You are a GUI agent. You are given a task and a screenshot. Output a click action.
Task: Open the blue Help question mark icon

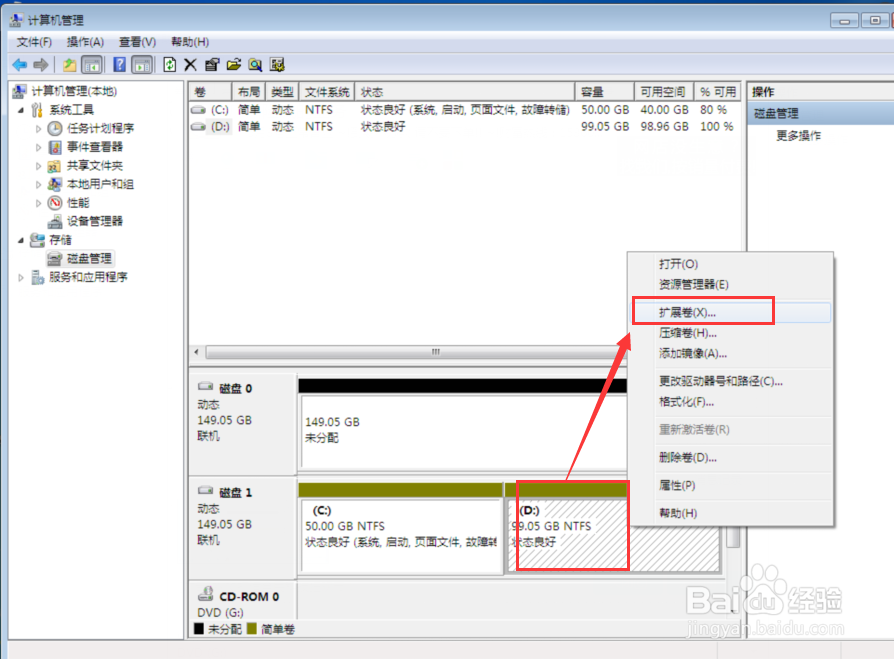(x=120, y=64)
